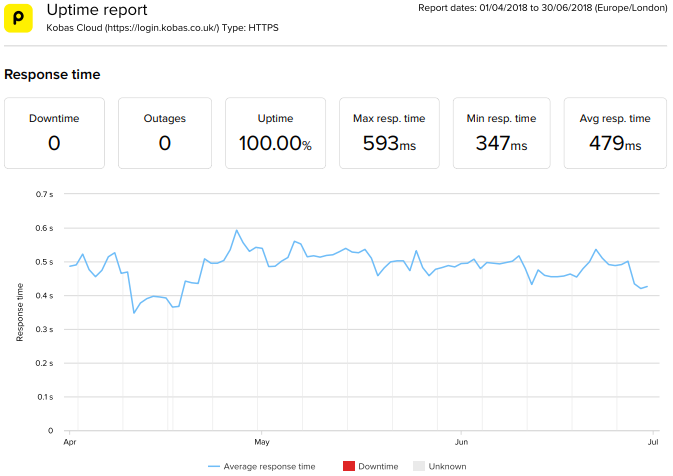Select the Avg resp. time card
673x476 pixels.
[614, 132]
